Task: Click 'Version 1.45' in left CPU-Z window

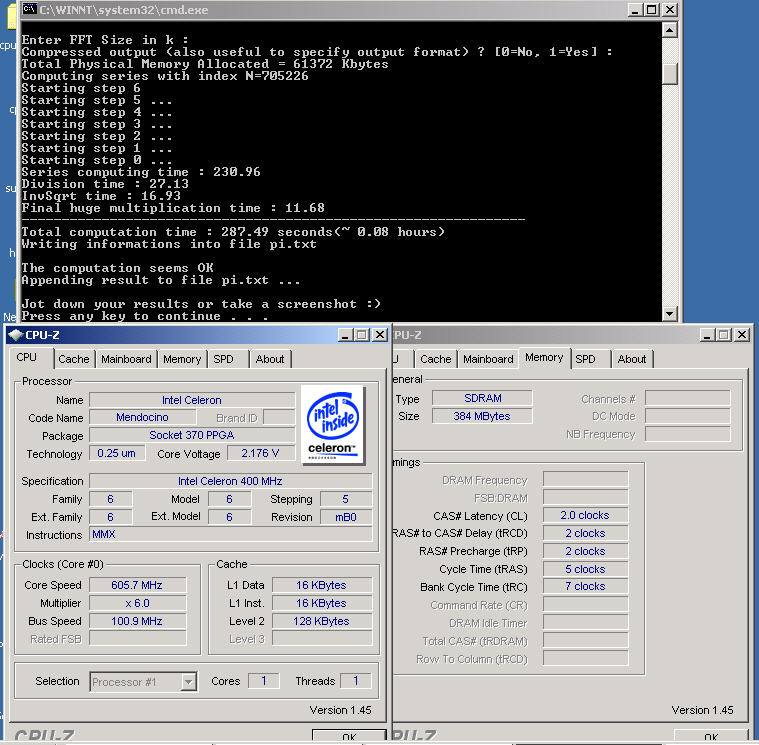Action: (340, 710)
